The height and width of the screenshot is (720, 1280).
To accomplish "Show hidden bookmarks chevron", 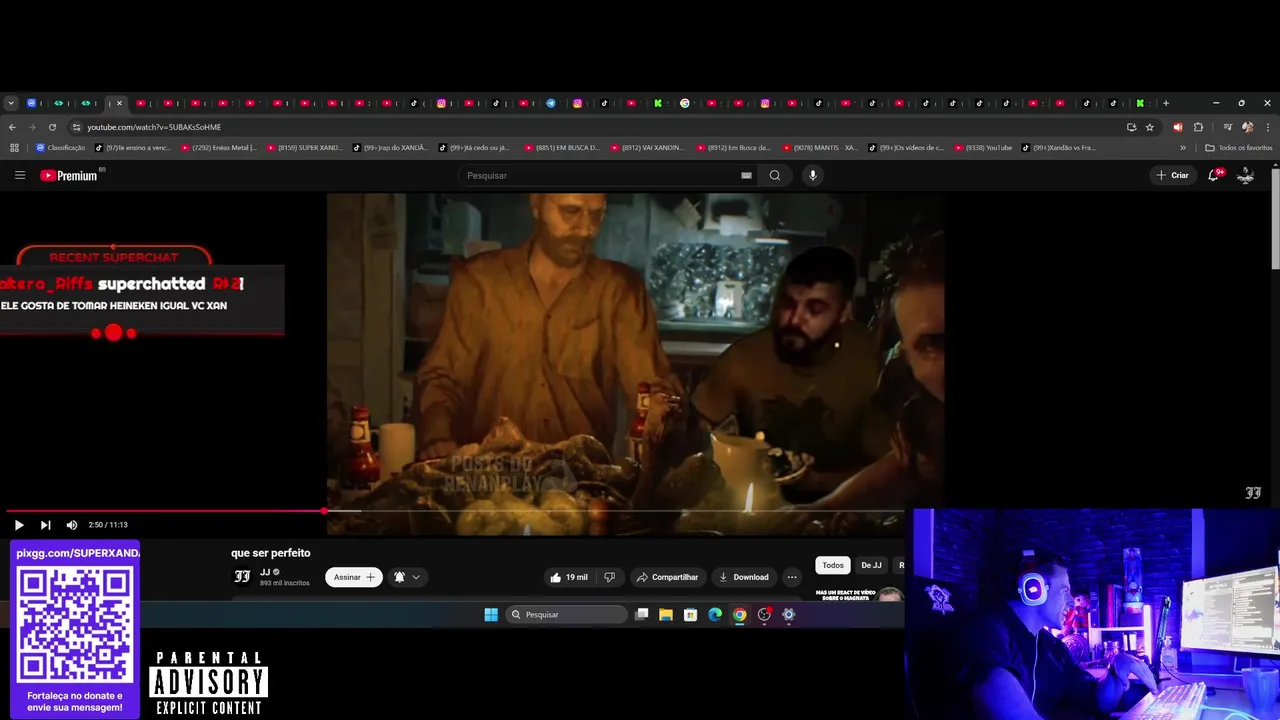I will (1183, 148).
